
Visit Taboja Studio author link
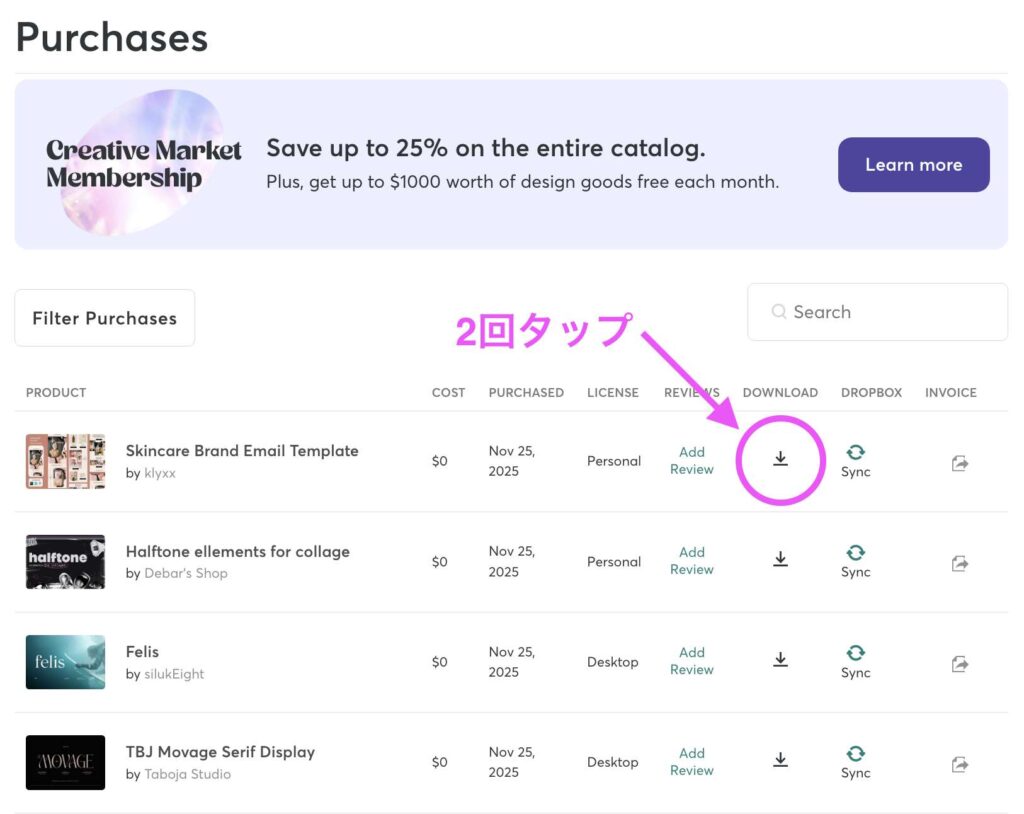point(188,774)
